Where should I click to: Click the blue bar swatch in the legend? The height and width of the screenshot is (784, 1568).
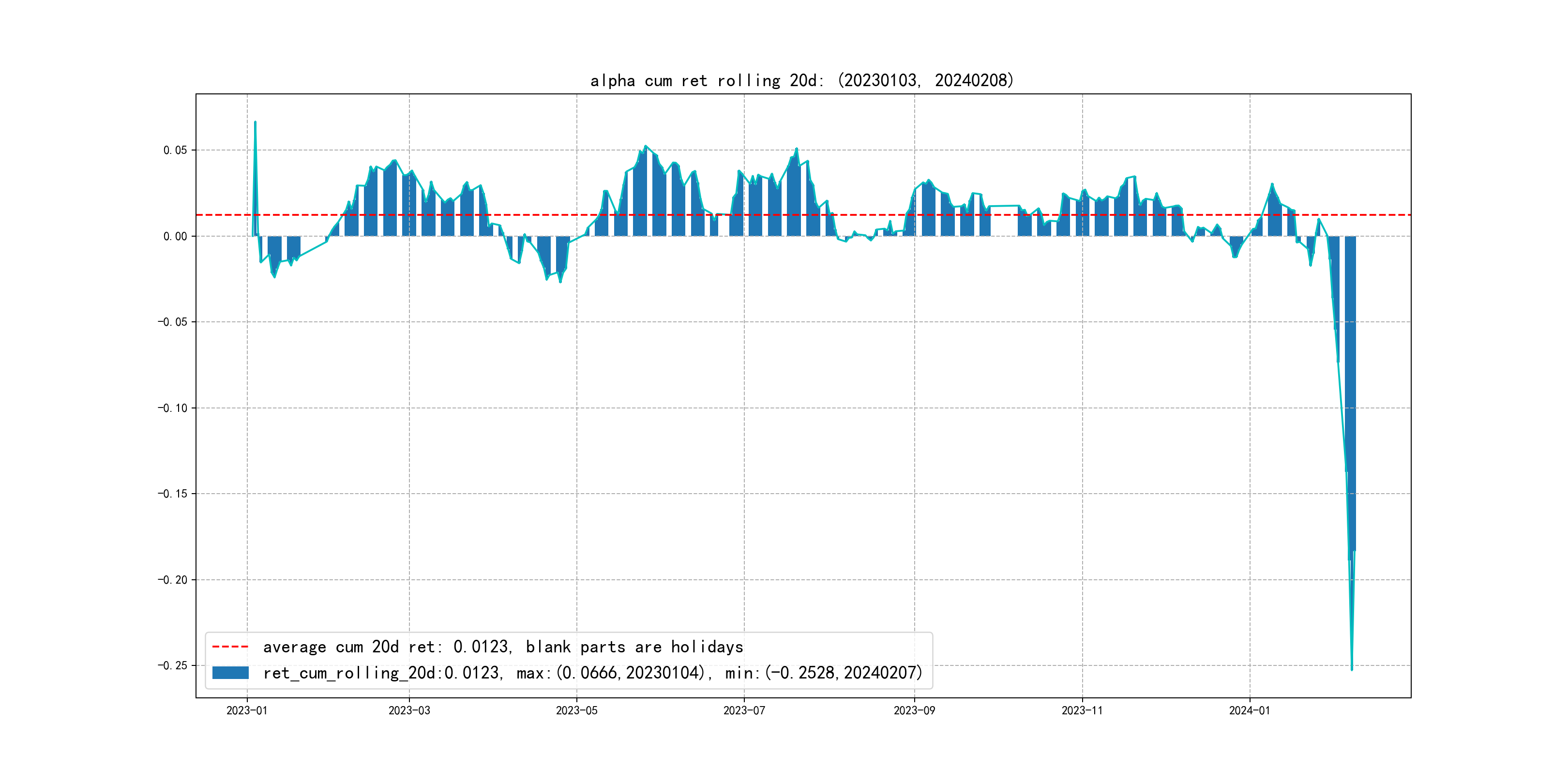coord(230,673)
